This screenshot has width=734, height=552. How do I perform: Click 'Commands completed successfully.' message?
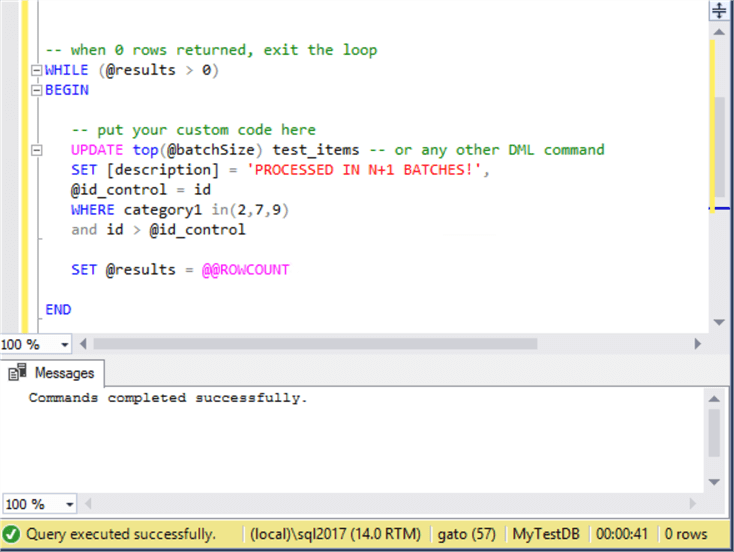[168, 398]
